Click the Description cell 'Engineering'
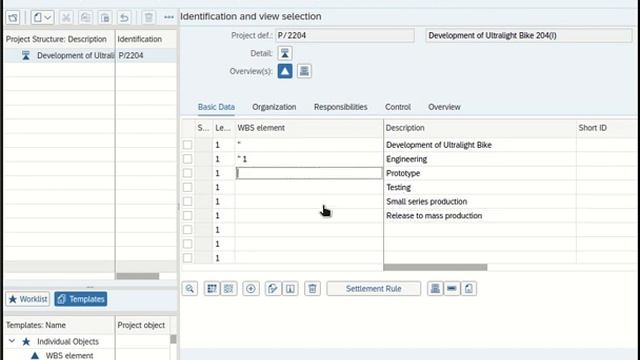 pyautogui.click(x=480, y=159)
